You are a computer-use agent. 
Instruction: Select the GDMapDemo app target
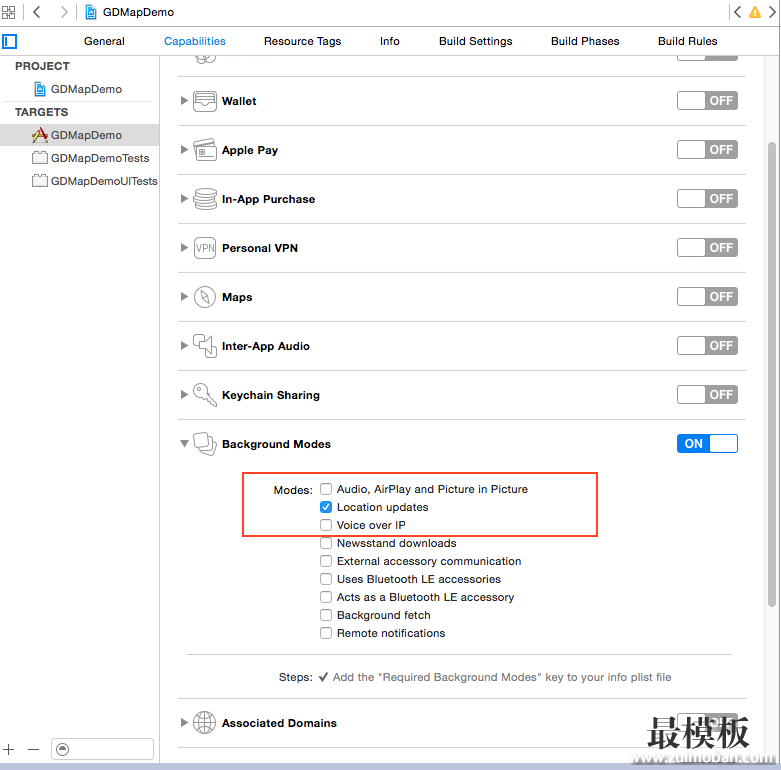tap(80, 135)
